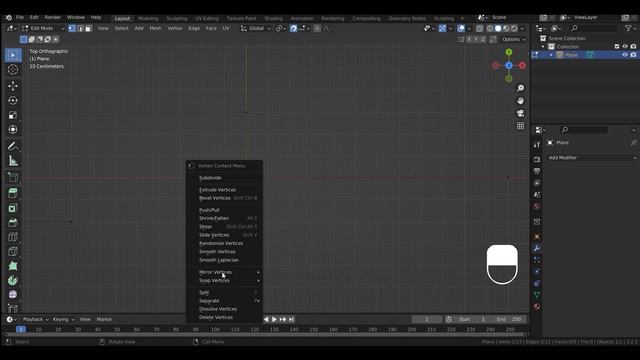Image resolution: width=640 pixels, height=360 pixels.
Task: Enable face select mode
Action: (x=88, y=28)
